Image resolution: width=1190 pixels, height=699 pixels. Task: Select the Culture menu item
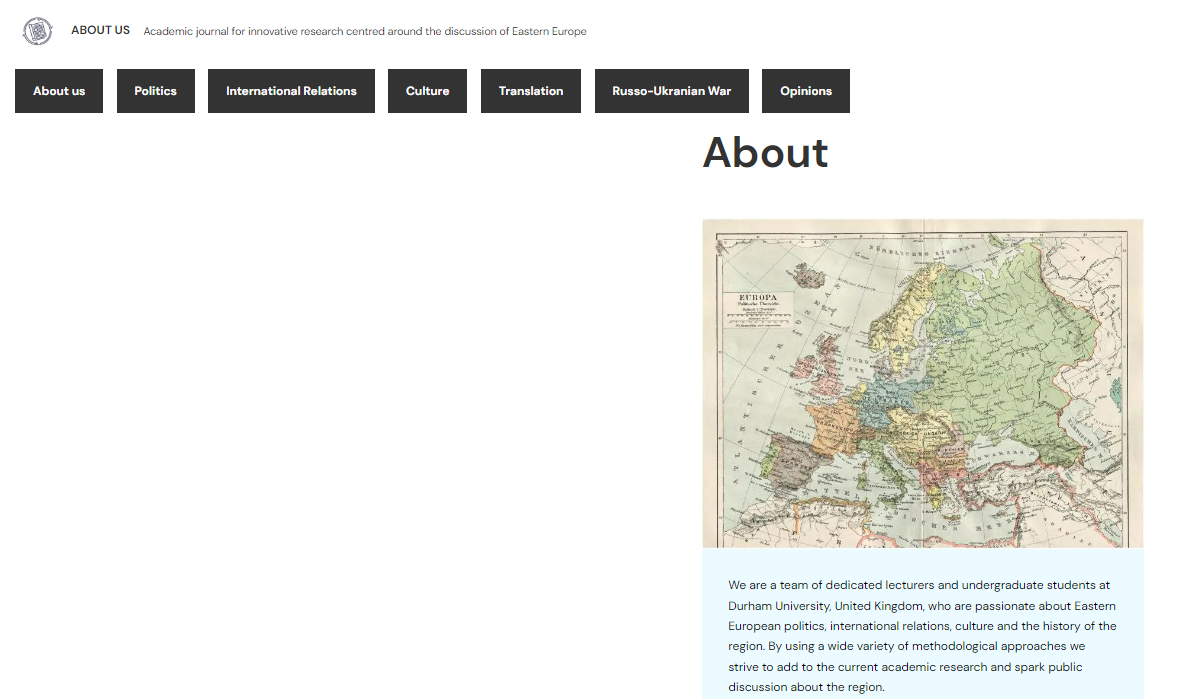427,91
